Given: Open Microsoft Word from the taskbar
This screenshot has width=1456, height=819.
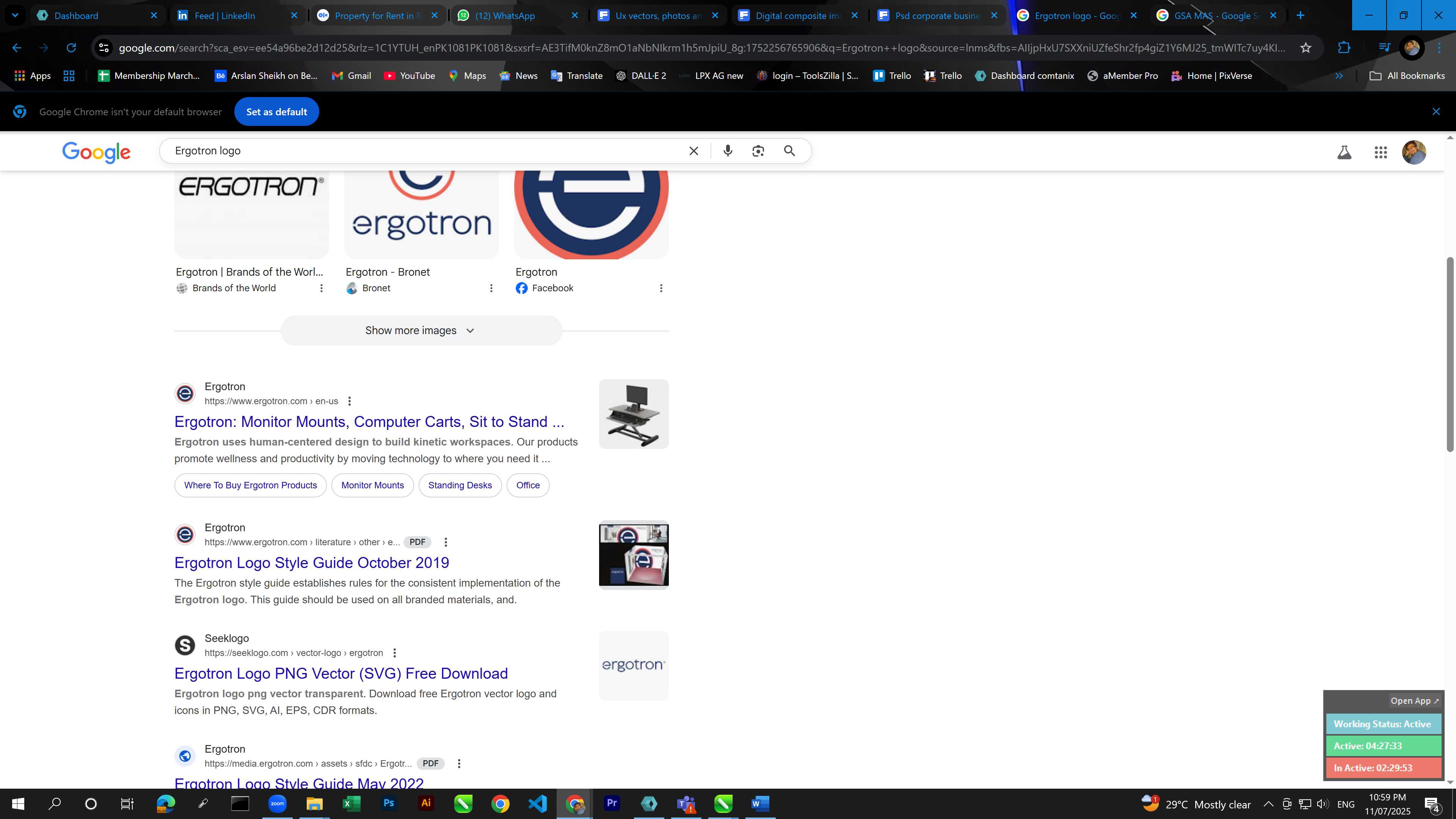Looking at the screenshot, I should pos(760,803).
